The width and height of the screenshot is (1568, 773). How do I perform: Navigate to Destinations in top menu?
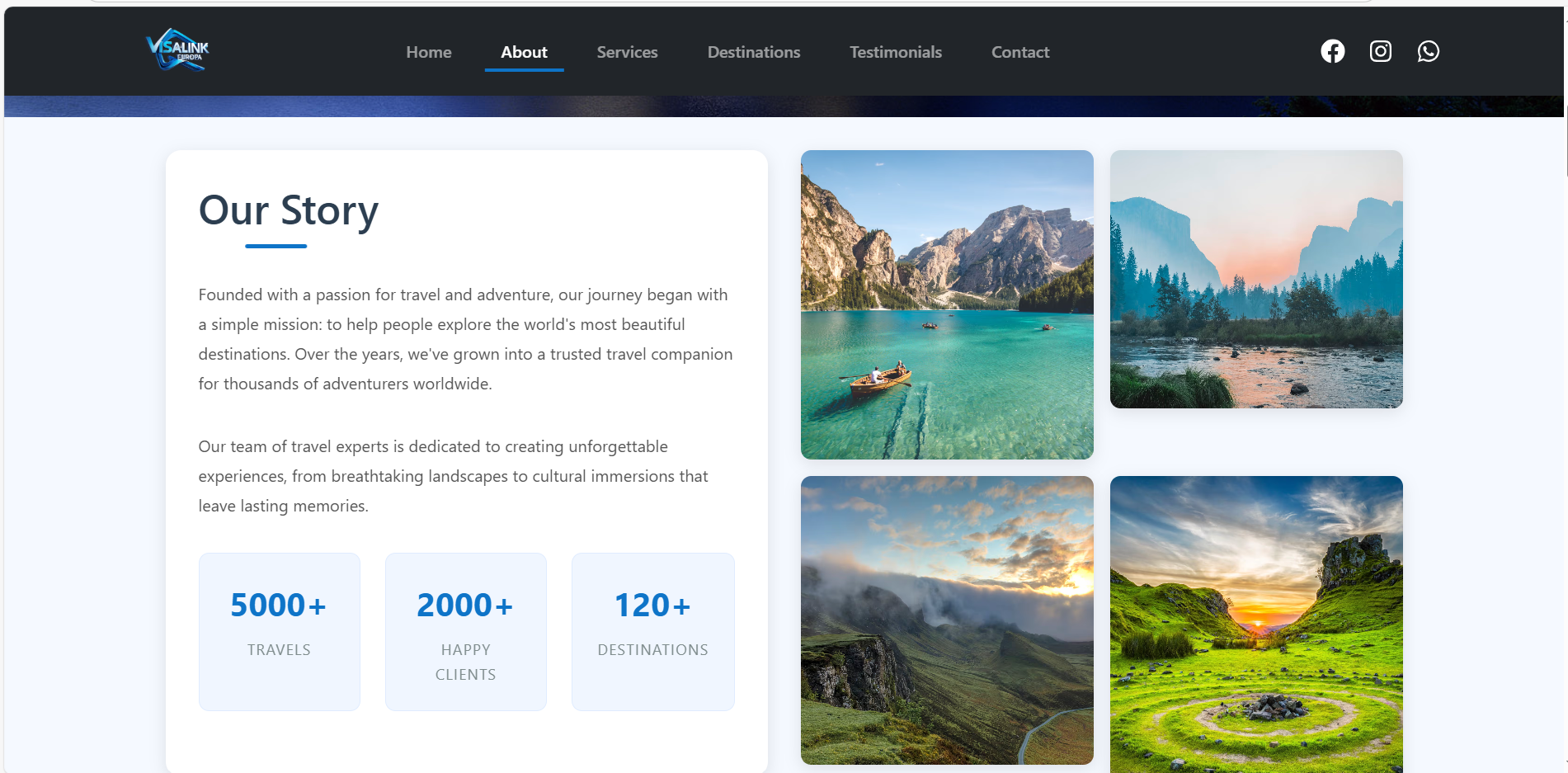(753, 52)
